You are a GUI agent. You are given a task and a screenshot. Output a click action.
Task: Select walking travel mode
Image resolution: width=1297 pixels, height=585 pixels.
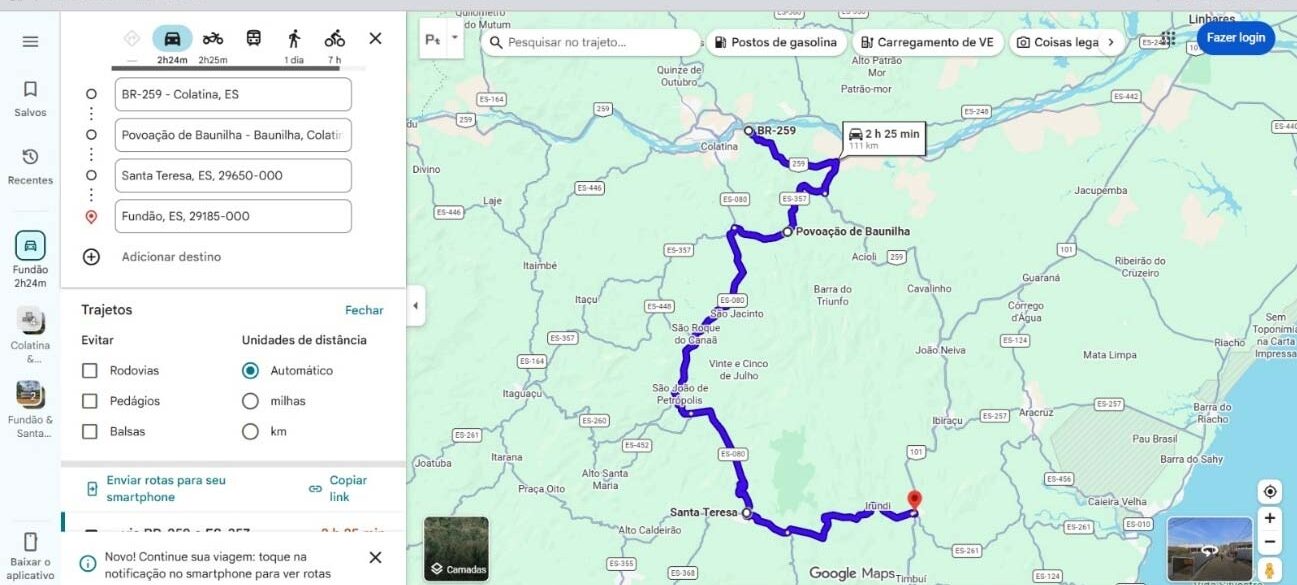[x=294, y=39]
